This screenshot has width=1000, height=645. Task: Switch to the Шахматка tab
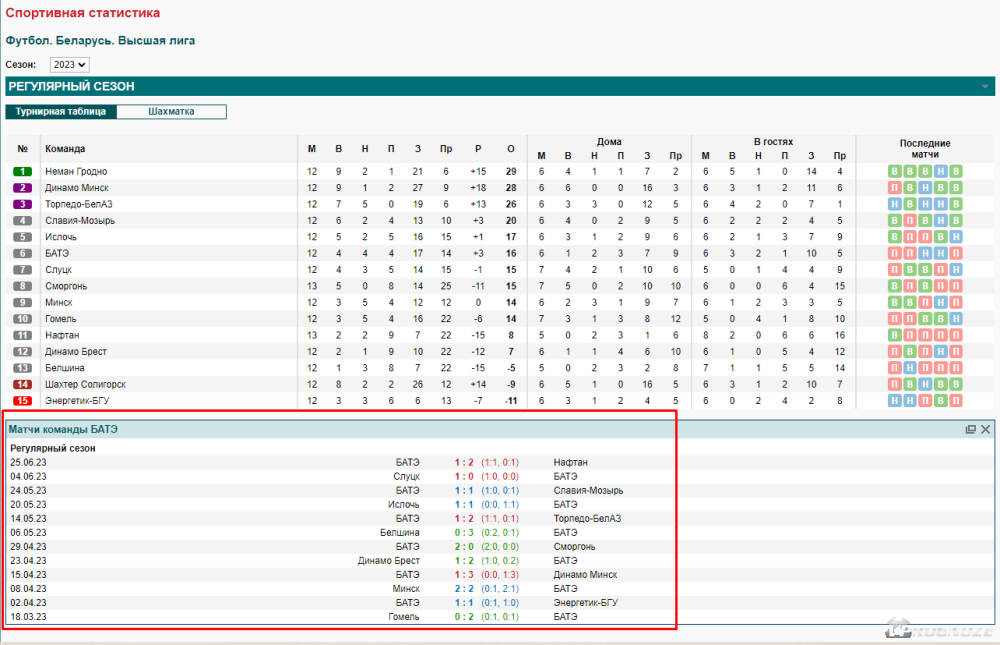tap(171, 112)
